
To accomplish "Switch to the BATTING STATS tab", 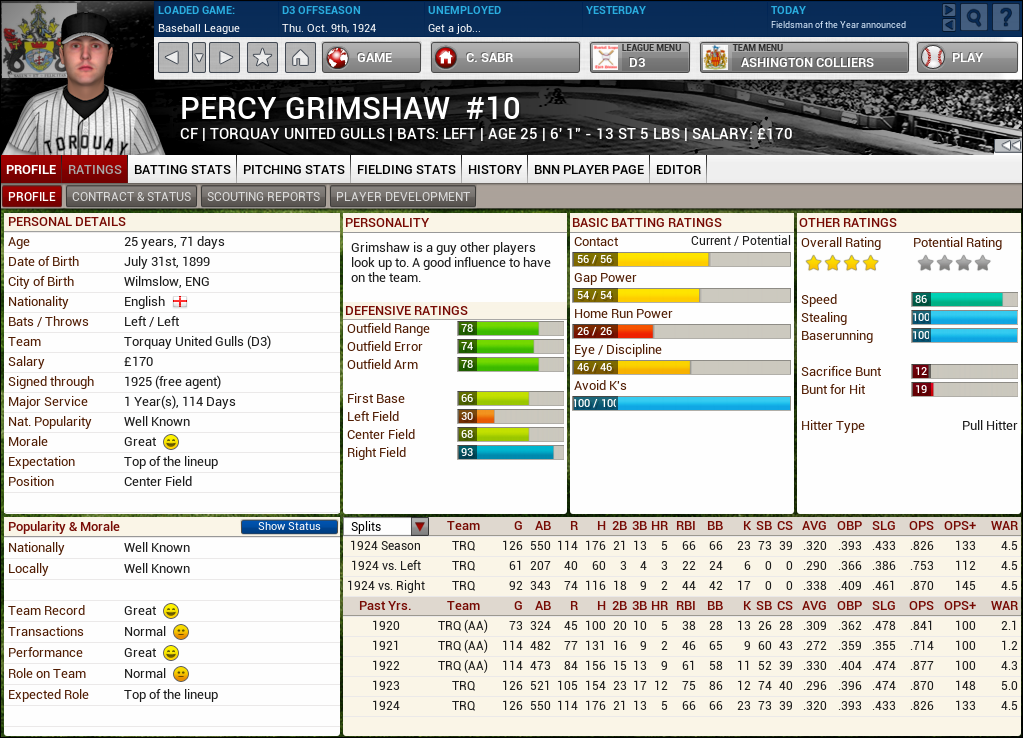I will (x=182, y=169).
